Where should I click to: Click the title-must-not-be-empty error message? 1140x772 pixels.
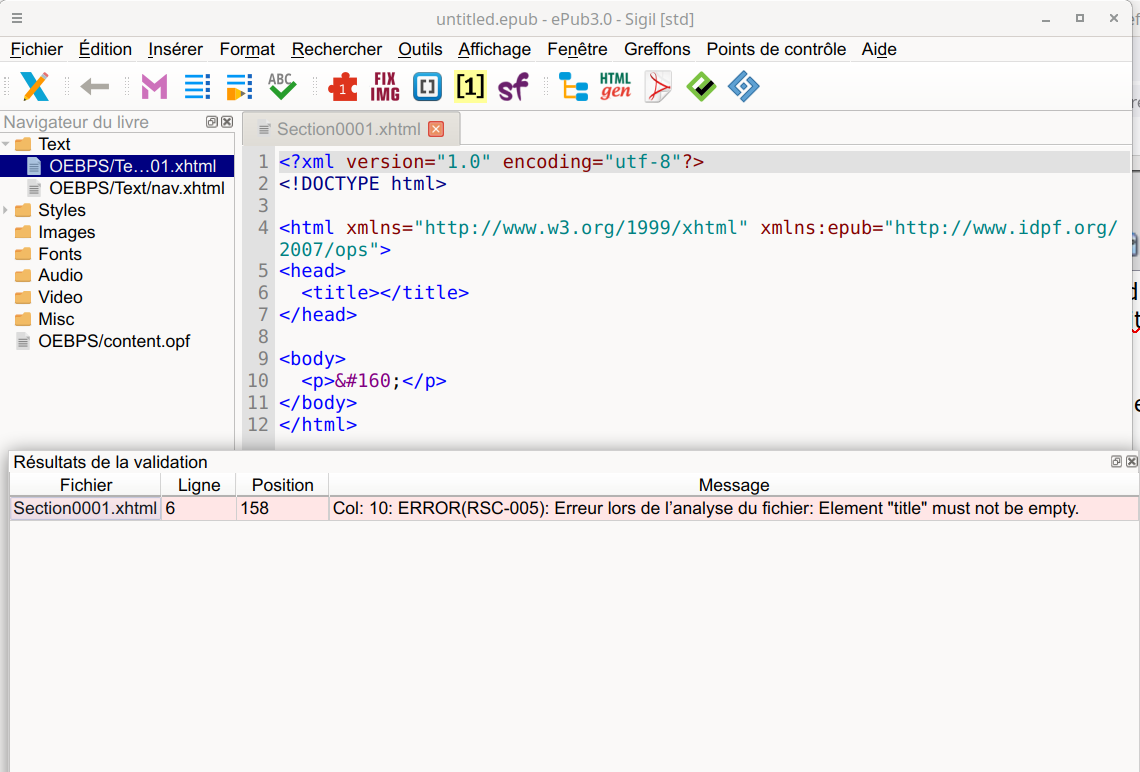(705, 508)
